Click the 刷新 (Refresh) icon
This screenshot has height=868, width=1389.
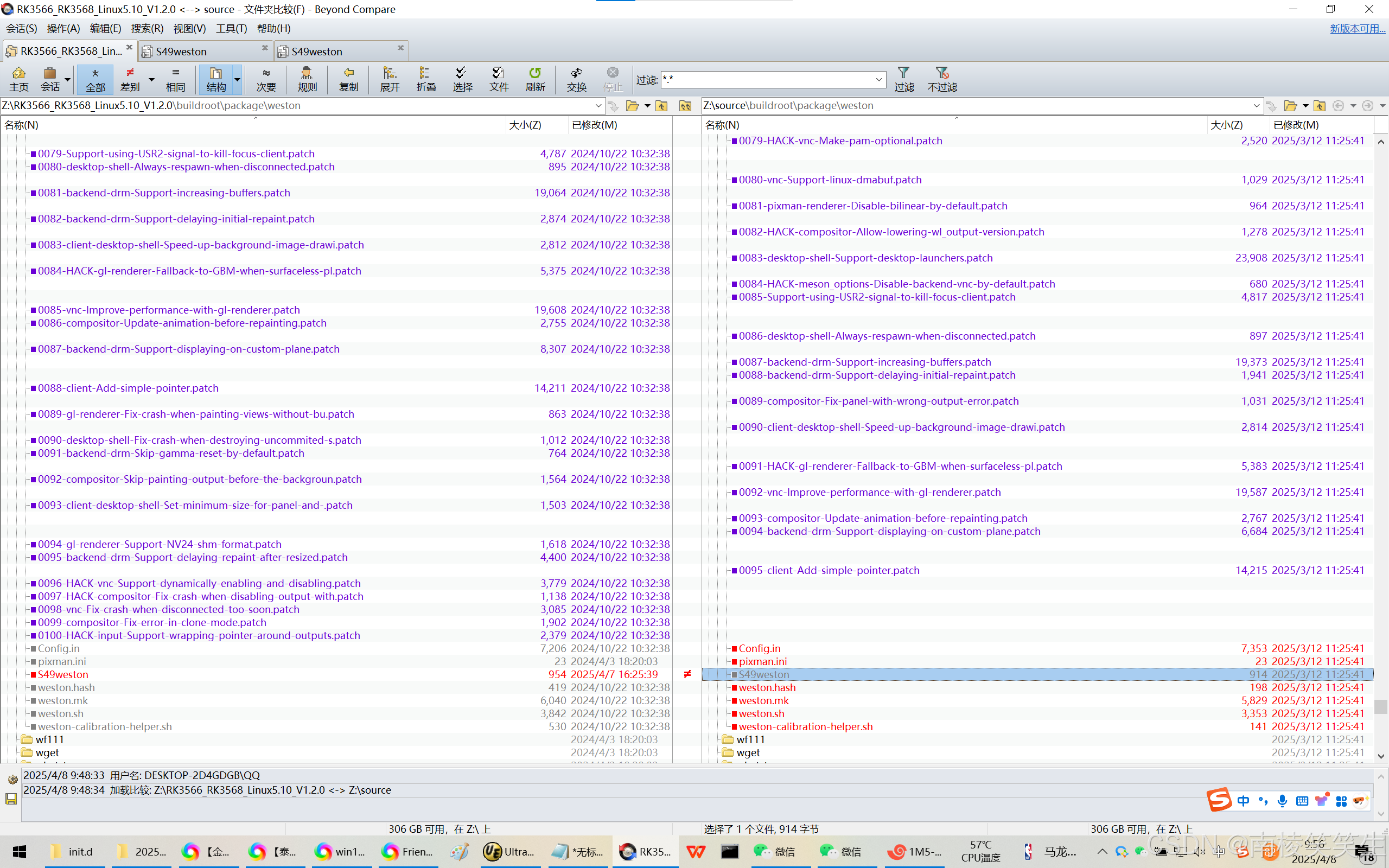click(535, 79)
